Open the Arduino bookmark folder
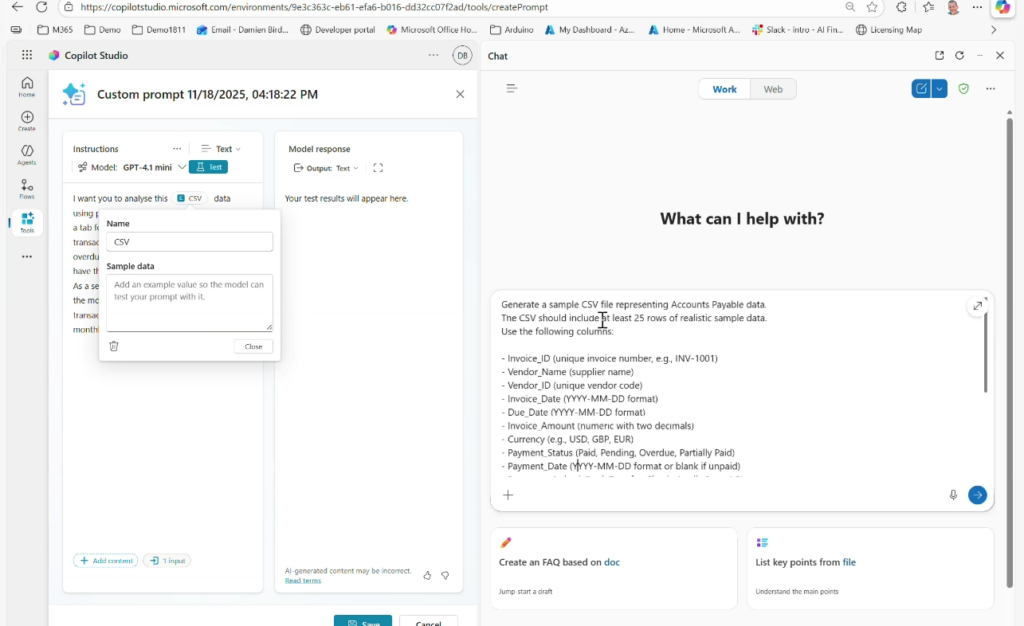The height and width of the screenshot is (626, 1024). (x=511, y=30)
